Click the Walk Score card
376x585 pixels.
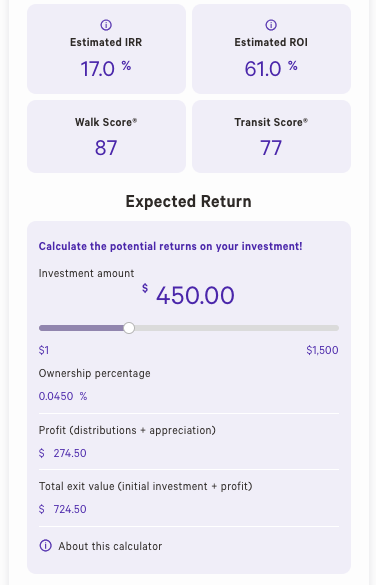(x=106, y=137)
